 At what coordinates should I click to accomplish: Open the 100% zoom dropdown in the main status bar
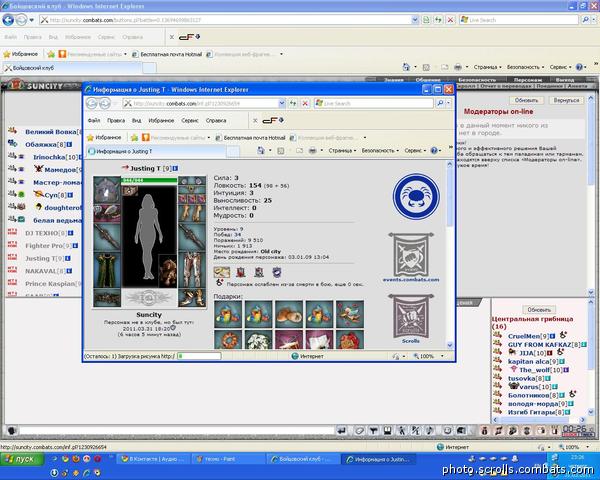587,447
